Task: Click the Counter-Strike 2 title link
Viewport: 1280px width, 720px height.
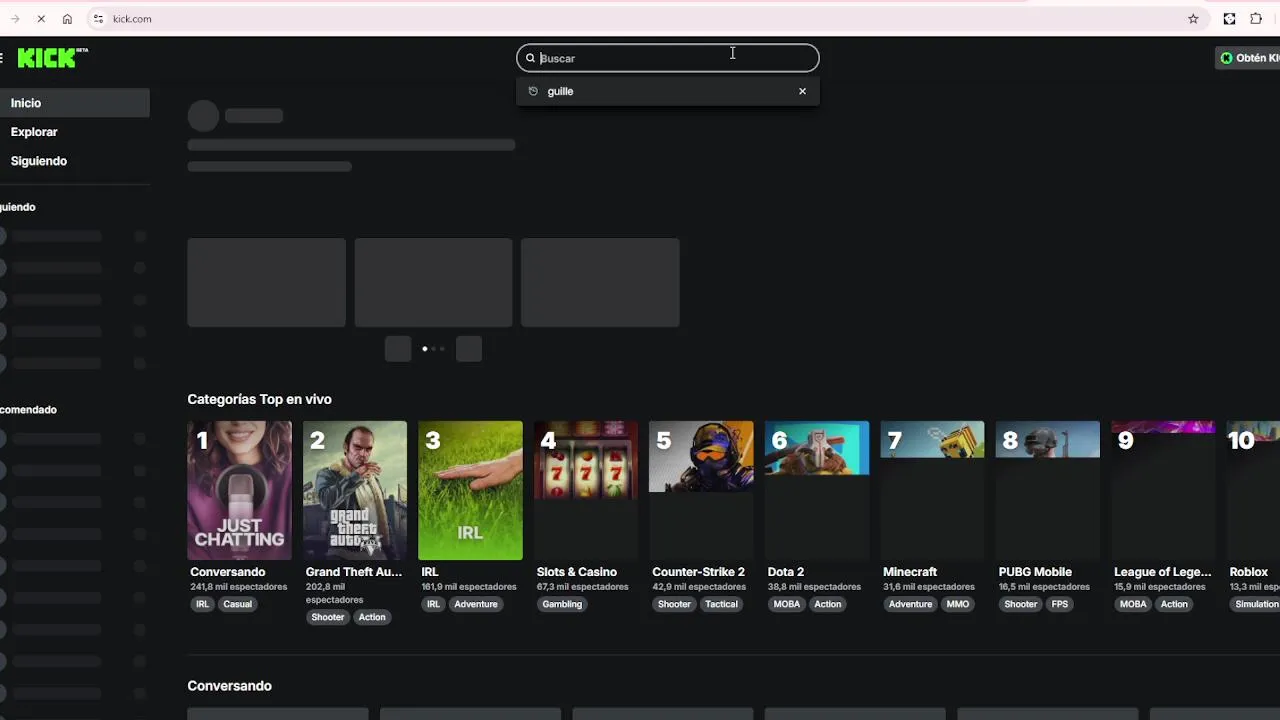Action: pos(698,572)
